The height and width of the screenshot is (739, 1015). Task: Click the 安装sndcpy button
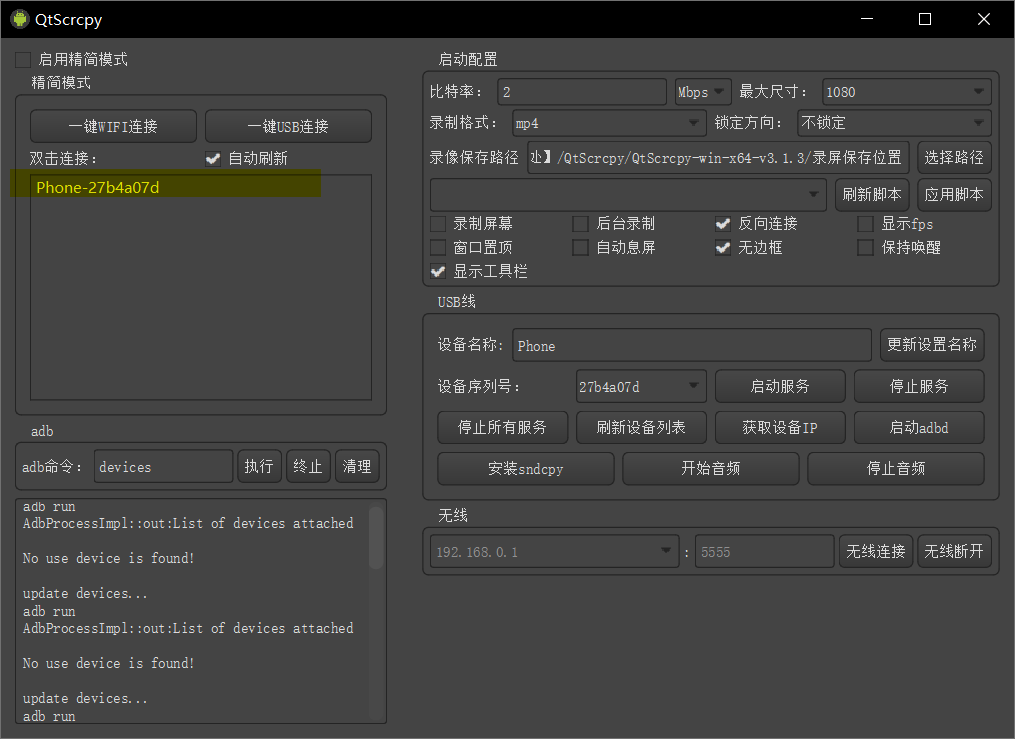(526, 469)
